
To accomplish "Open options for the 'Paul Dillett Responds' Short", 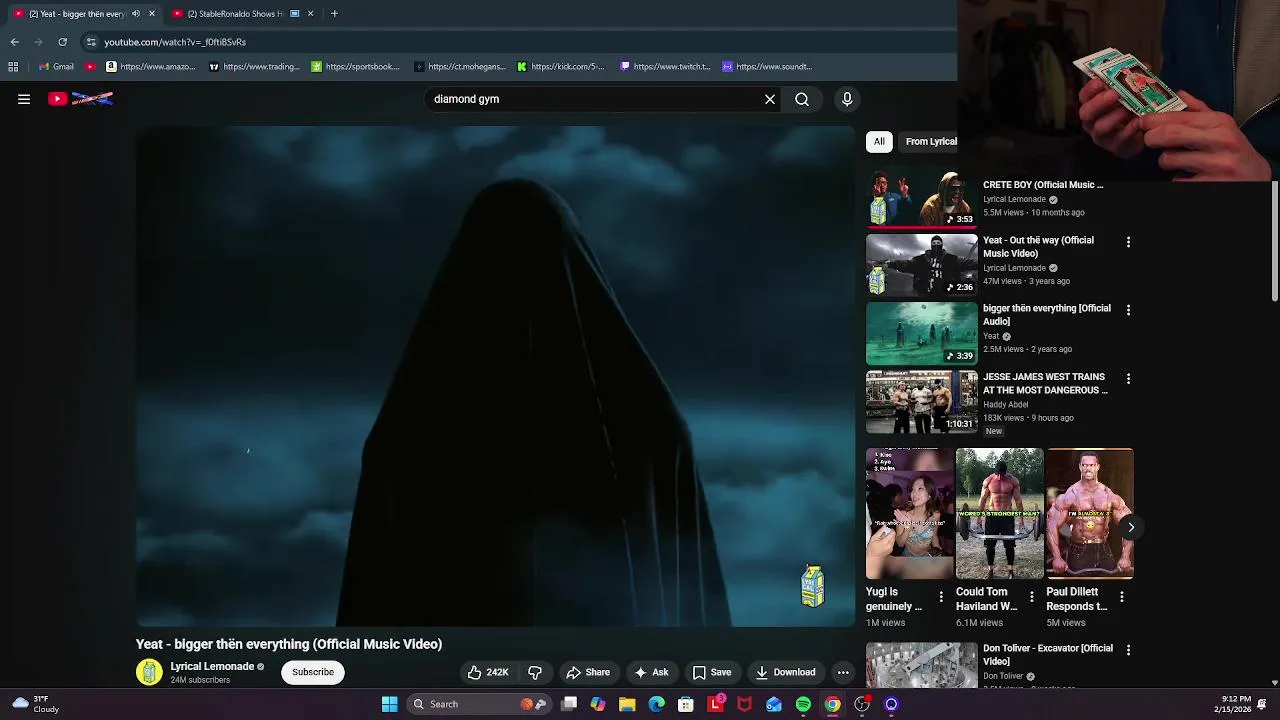I will (x=1122, y=597).
